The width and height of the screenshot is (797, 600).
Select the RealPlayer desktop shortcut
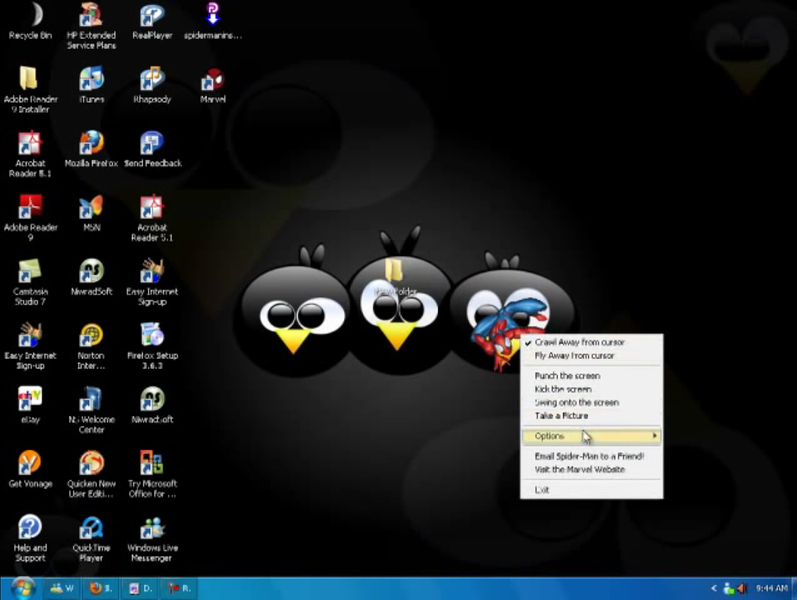click(152, 20)
